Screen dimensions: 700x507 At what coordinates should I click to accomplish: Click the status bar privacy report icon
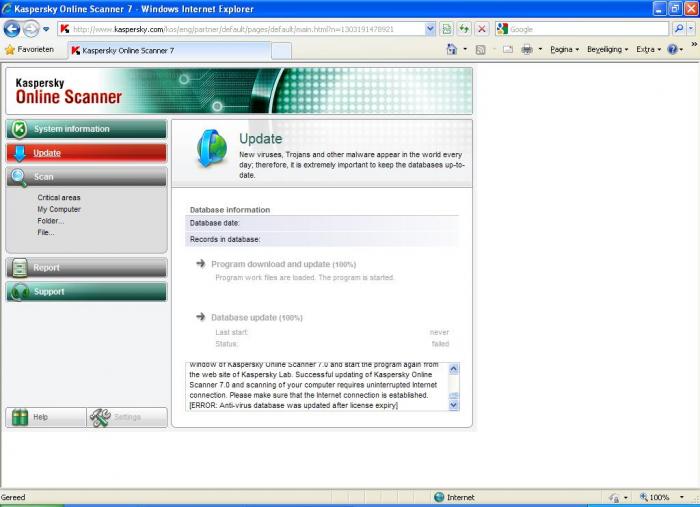click(614, 497)
